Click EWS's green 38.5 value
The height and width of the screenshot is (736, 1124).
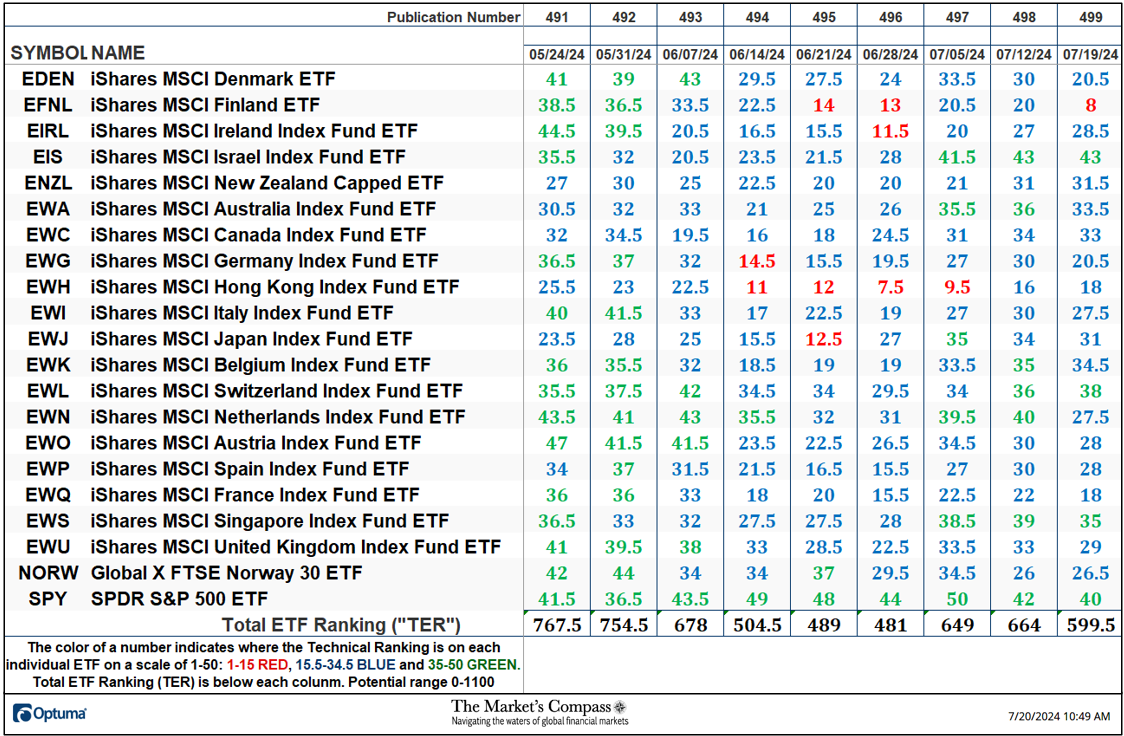(x=957, y=521)
